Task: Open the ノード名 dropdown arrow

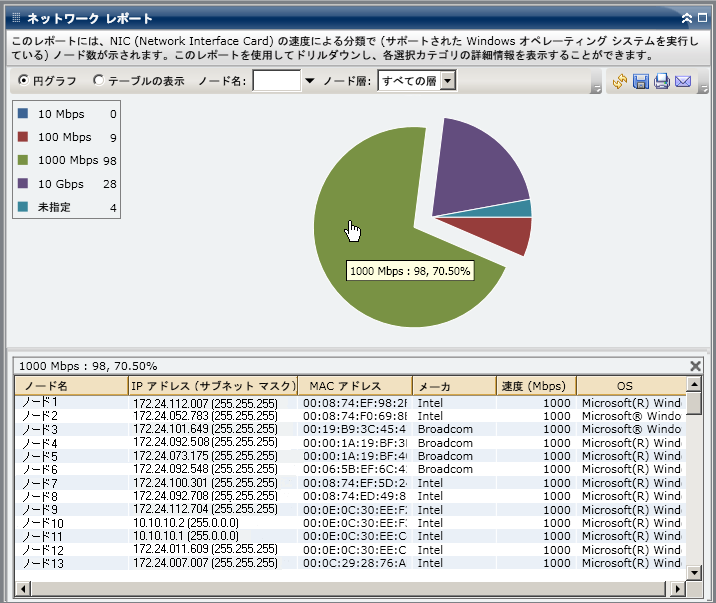Action: pyautogui.click(x=309, y=81)
